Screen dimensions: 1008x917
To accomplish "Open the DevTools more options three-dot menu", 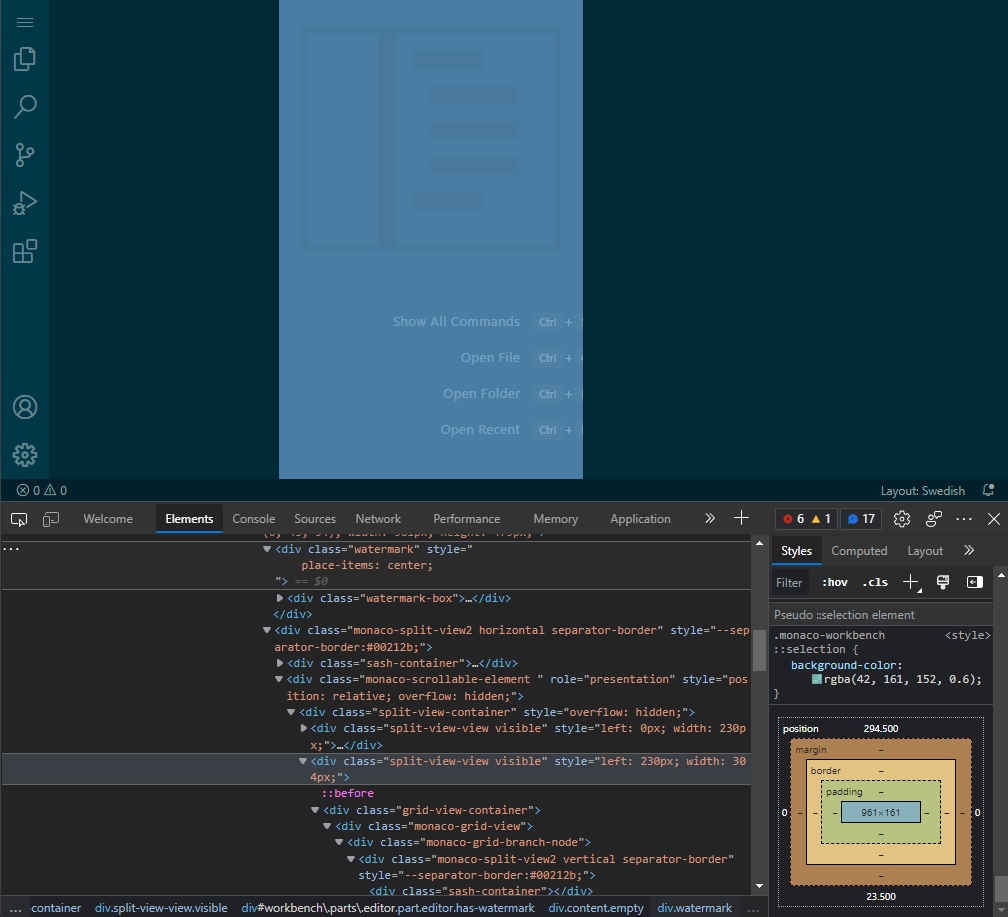I will [962, 518].
